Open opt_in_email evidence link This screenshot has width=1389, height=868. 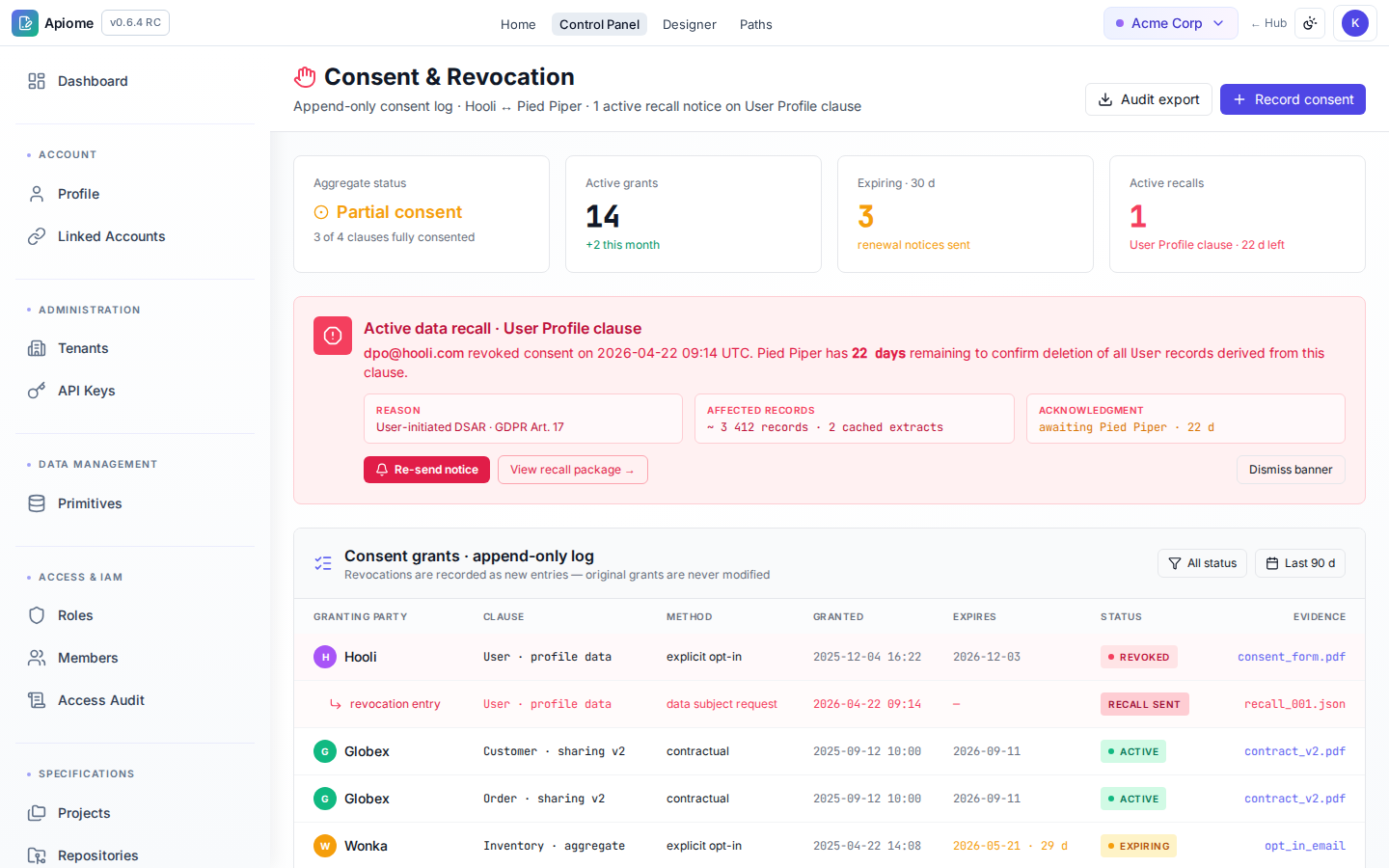click(1305, 846)
